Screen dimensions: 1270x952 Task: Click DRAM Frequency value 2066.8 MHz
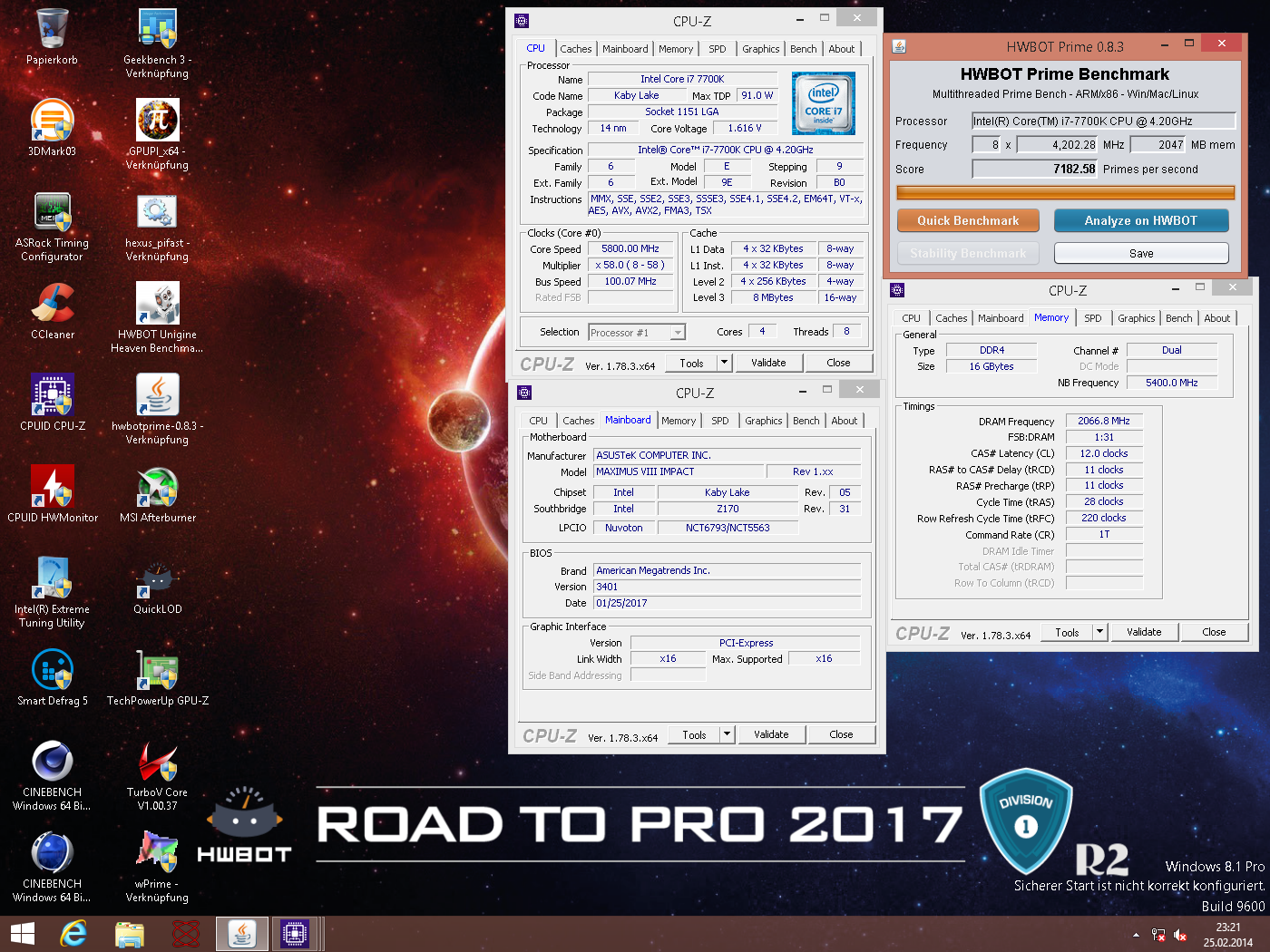[1104, 421]
